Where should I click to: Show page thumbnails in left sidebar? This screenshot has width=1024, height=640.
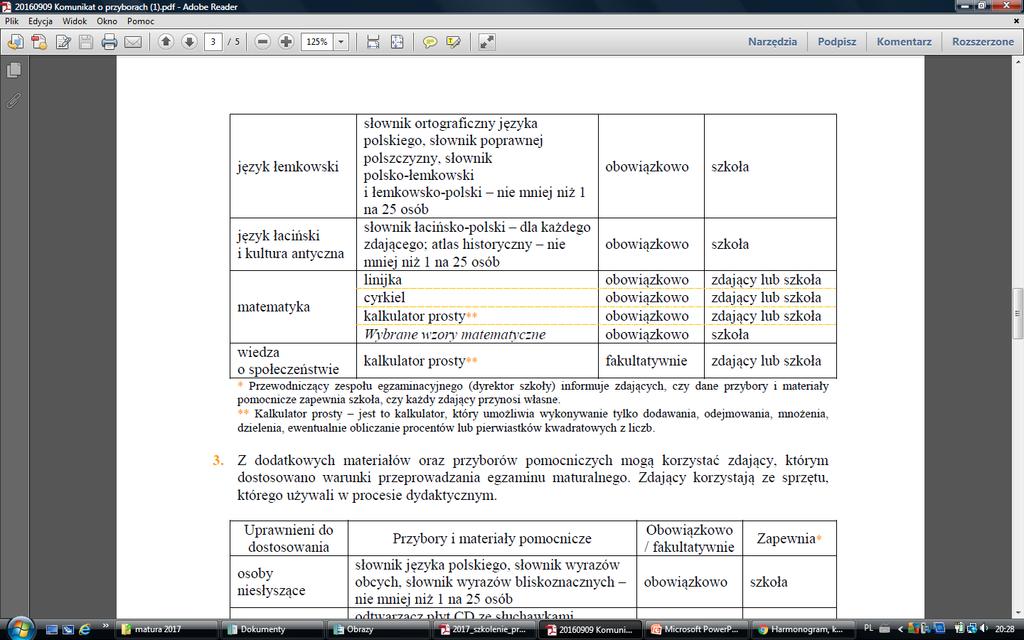click(x=14, y=71)
